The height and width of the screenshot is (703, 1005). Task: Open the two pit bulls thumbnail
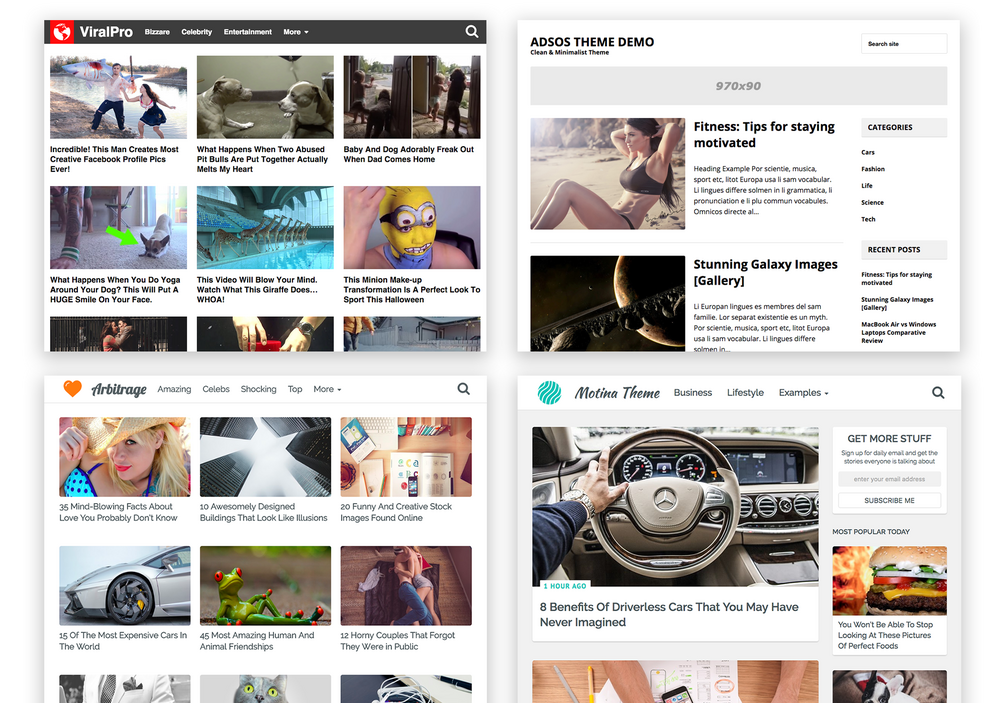(x=265, y=97)
